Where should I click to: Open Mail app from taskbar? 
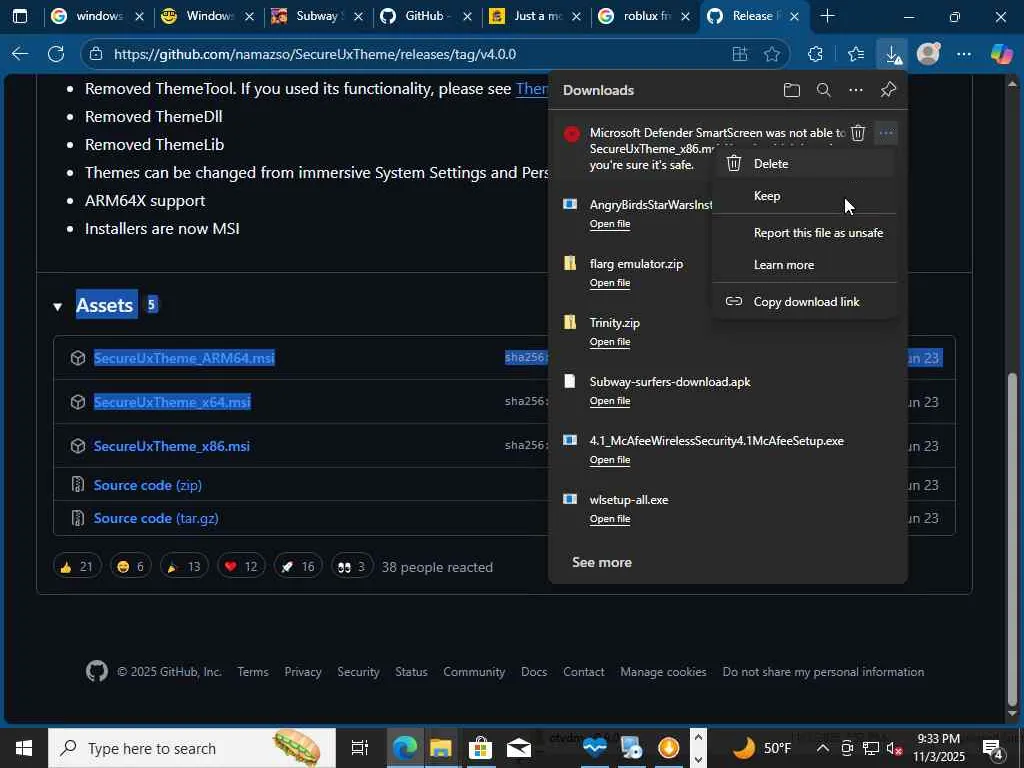[519, 748]
